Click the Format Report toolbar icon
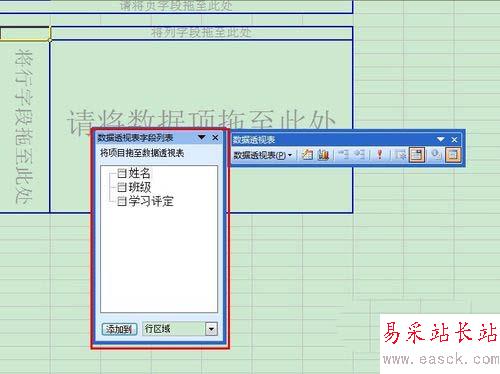500x374 pixels. (x=307, y=155)
